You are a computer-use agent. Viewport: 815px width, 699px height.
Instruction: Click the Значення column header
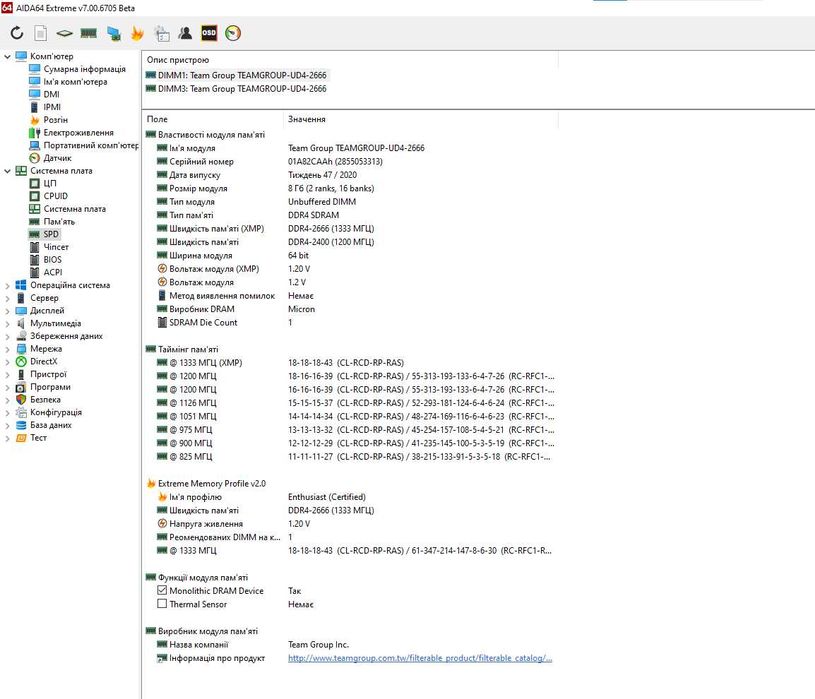click(421, 119)
